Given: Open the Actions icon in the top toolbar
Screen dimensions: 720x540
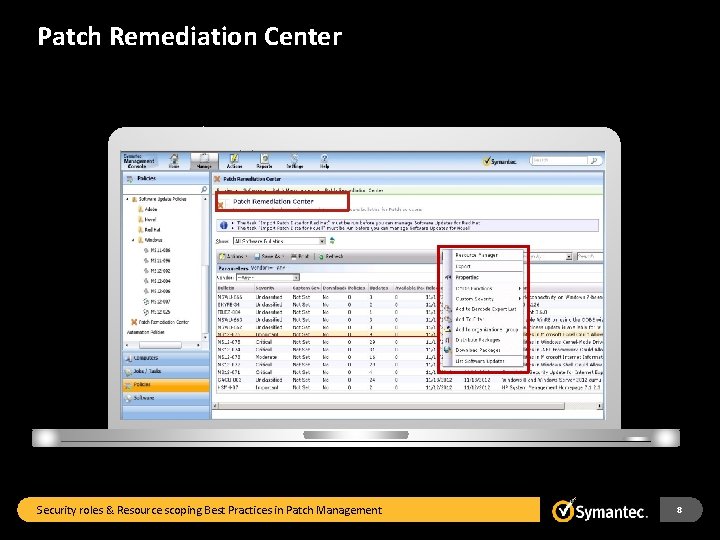Looking at the screenshot, I should pyautogui.click(x=234, y=161).
